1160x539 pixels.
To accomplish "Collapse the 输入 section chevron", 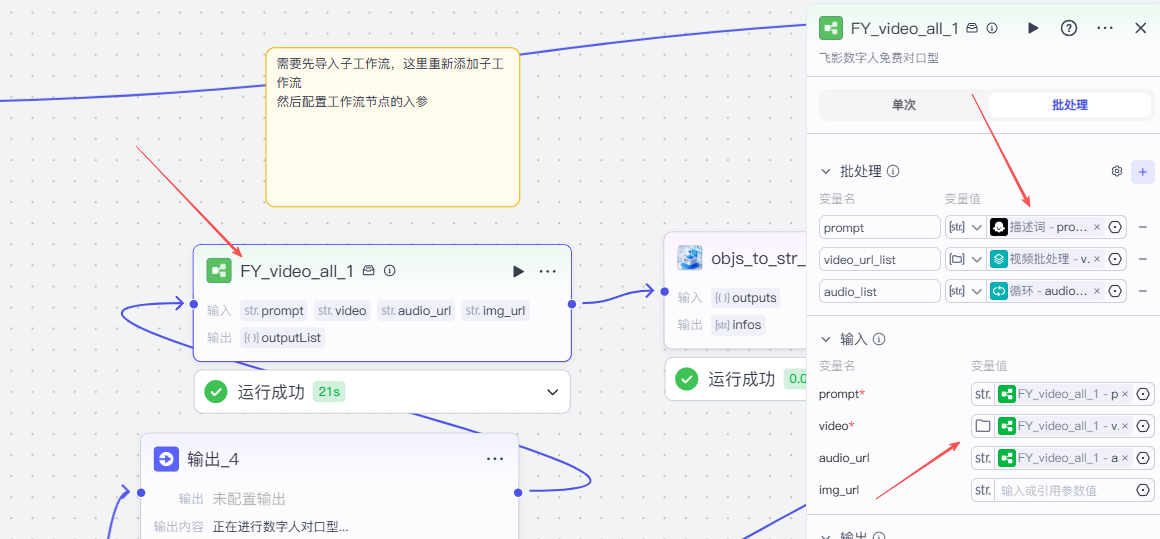I will pyautogui.click(x=826, y=339).
